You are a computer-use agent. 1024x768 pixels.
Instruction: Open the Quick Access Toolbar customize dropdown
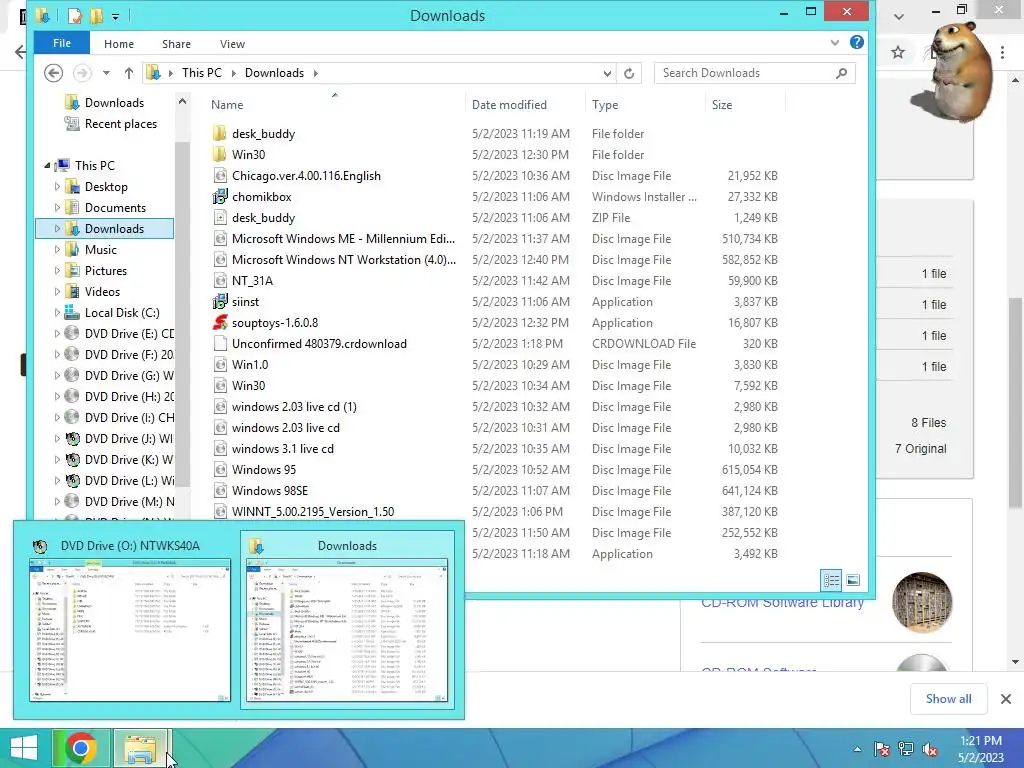(x=116, y=16)
